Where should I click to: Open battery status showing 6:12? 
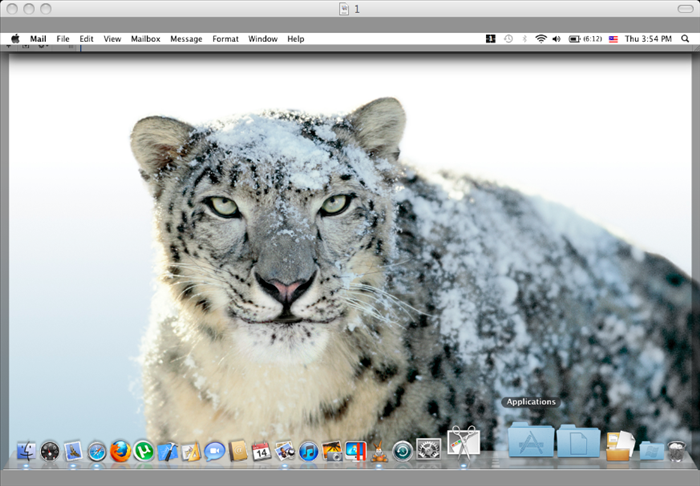585,39
